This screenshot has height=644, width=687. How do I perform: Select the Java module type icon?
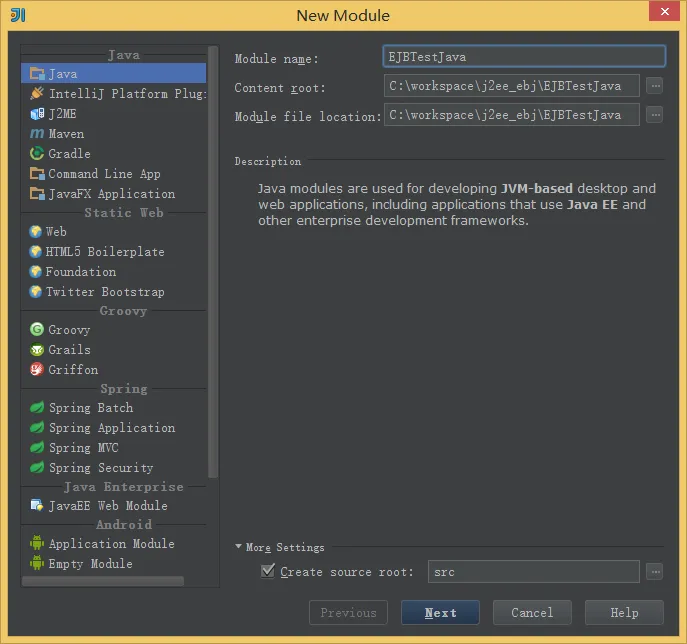[37, 73]
